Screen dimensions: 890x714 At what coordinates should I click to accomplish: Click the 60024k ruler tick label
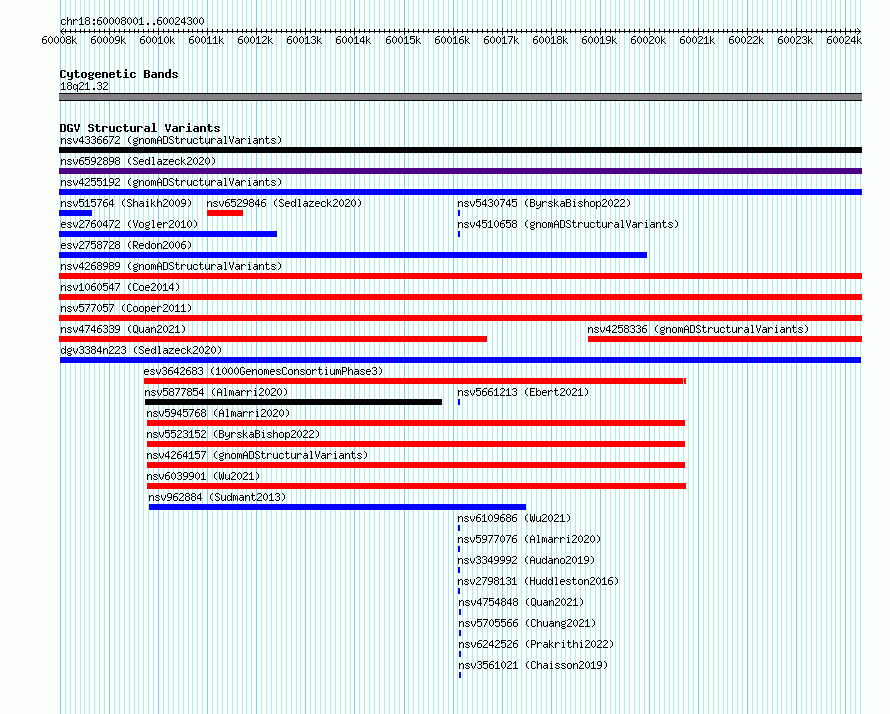844,40
